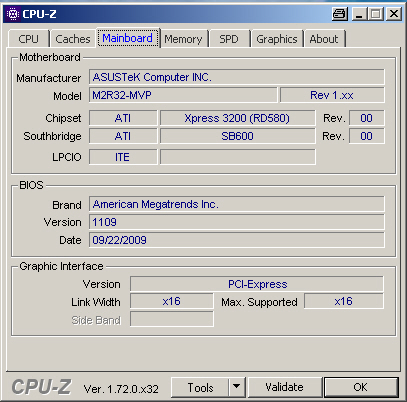
Task: Click the BIOS date 09/22/2009
Action: [237, 240]
